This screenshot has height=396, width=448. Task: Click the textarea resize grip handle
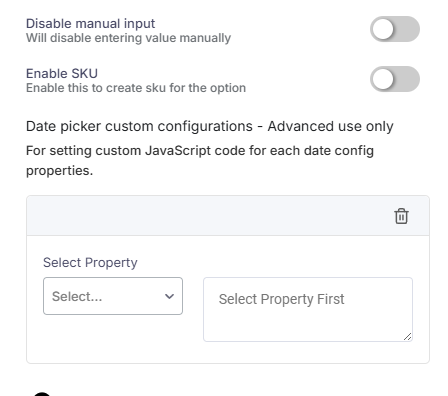coord(407,336)
